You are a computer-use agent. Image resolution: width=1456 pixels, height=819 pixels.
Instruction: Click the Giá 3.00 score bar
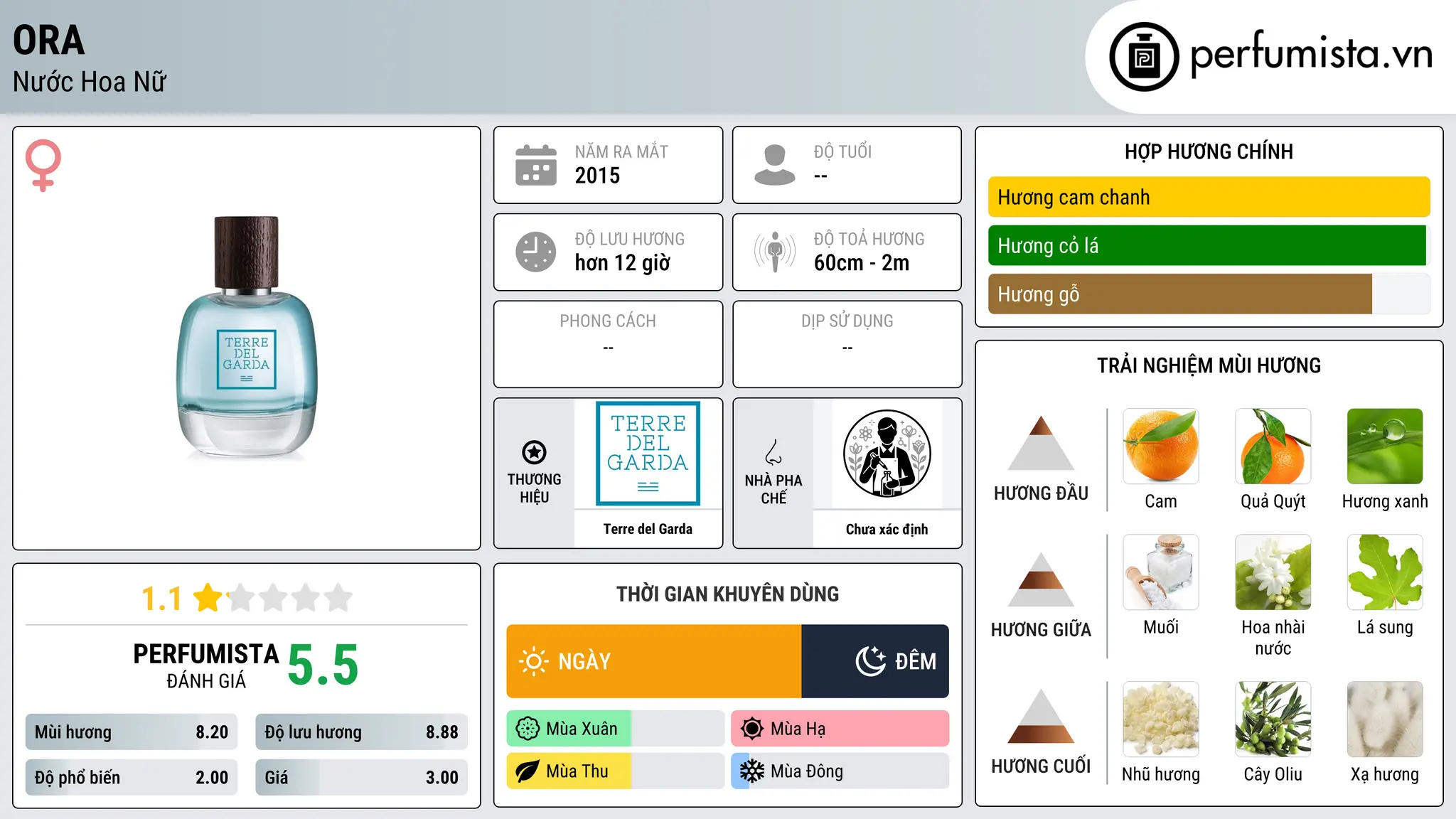click(x=361, y=777)
